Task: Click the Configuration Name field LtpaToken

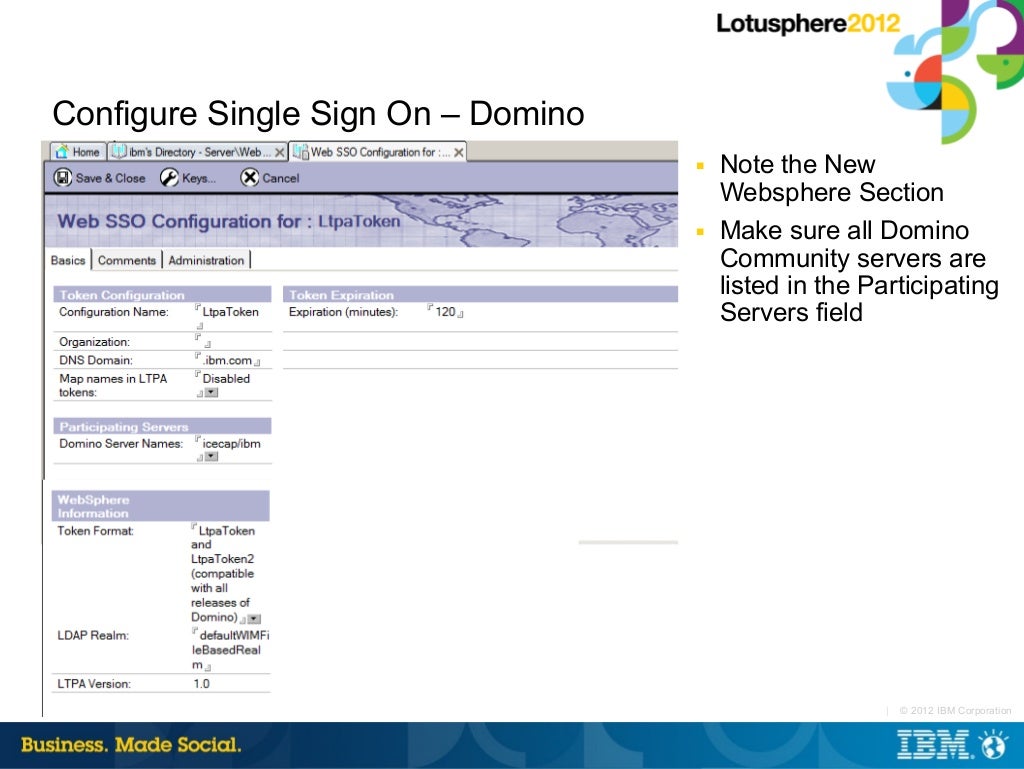Action: tap(231, 312)
